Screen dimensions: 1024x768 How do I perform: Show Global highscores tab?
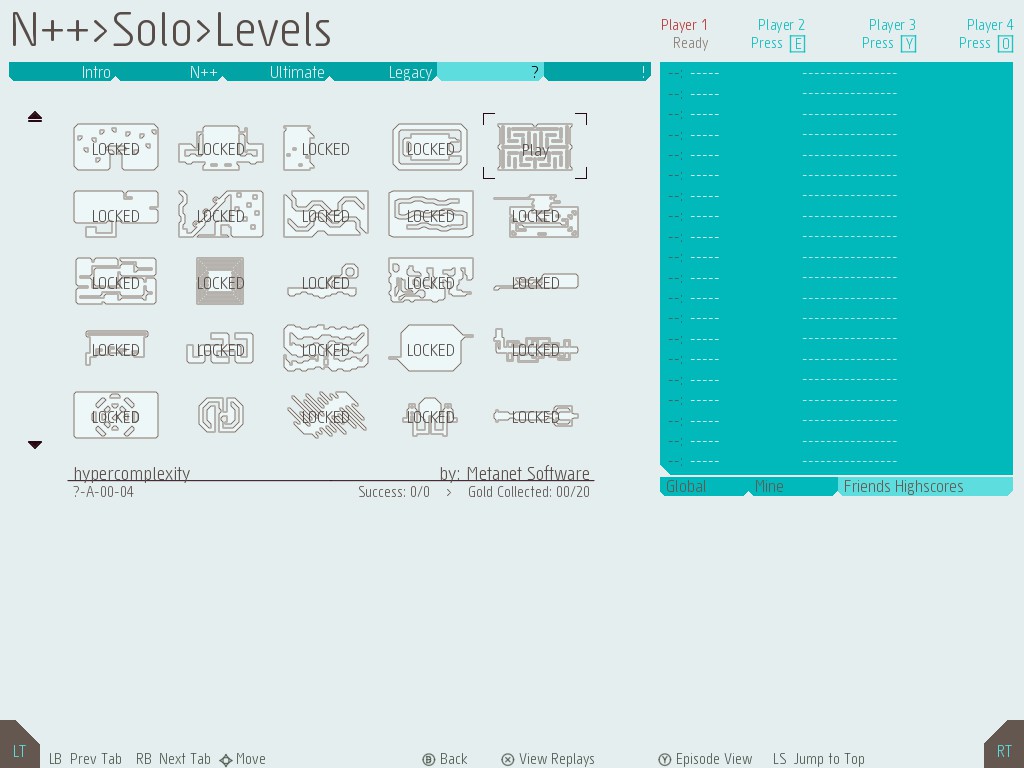point(704,487)
